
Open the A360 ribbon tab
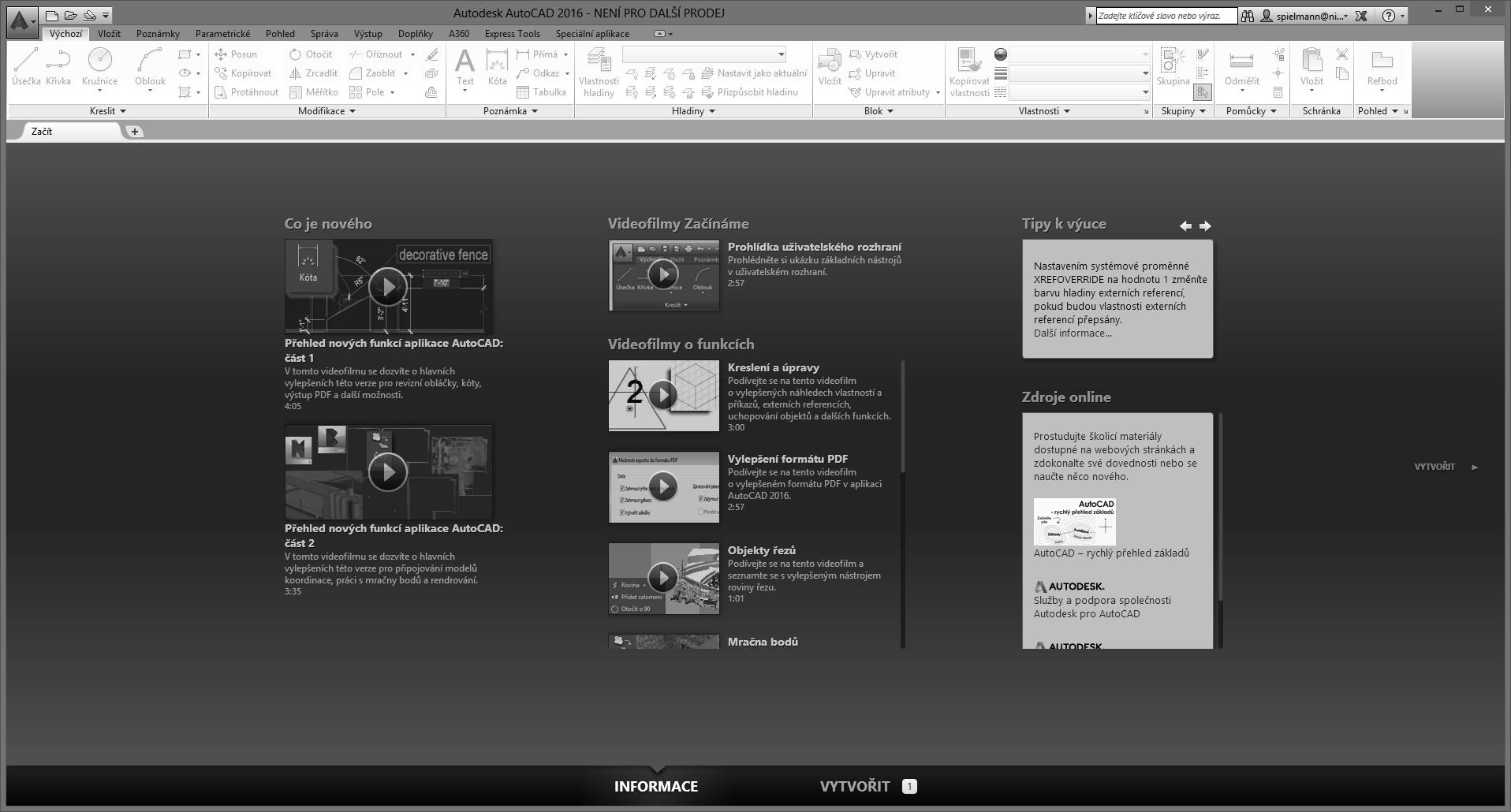[x=458, y=34]
